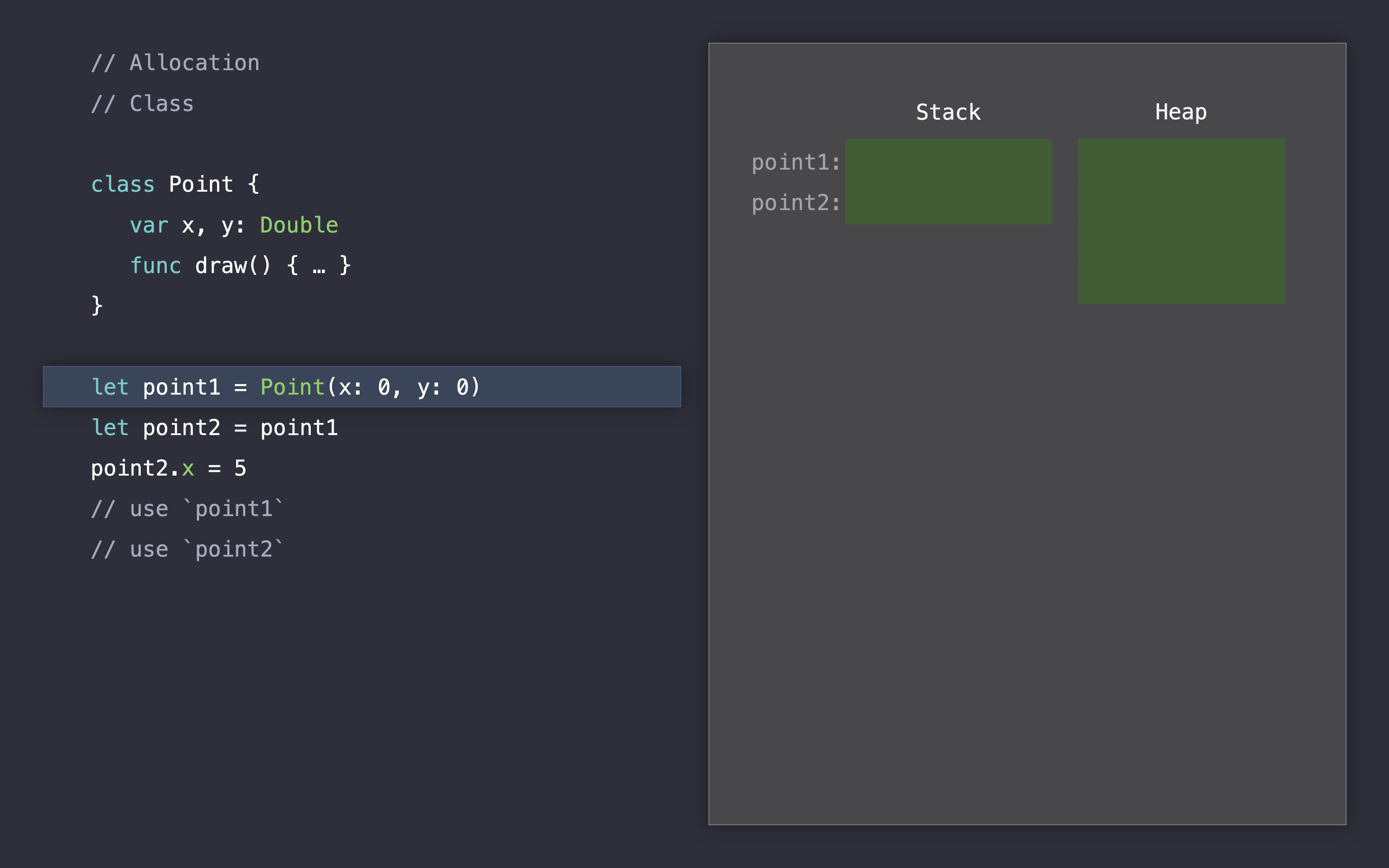Select the Stack column heading
Viewport: 1389px width, 868px height.
(948, 112)
